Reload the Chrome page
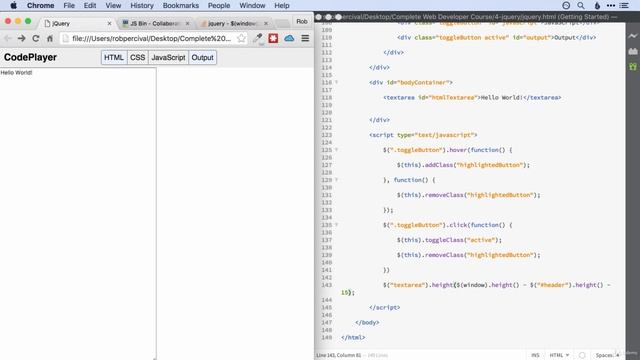Viewport: 640px width, 360px height. (x=36, y=38)
